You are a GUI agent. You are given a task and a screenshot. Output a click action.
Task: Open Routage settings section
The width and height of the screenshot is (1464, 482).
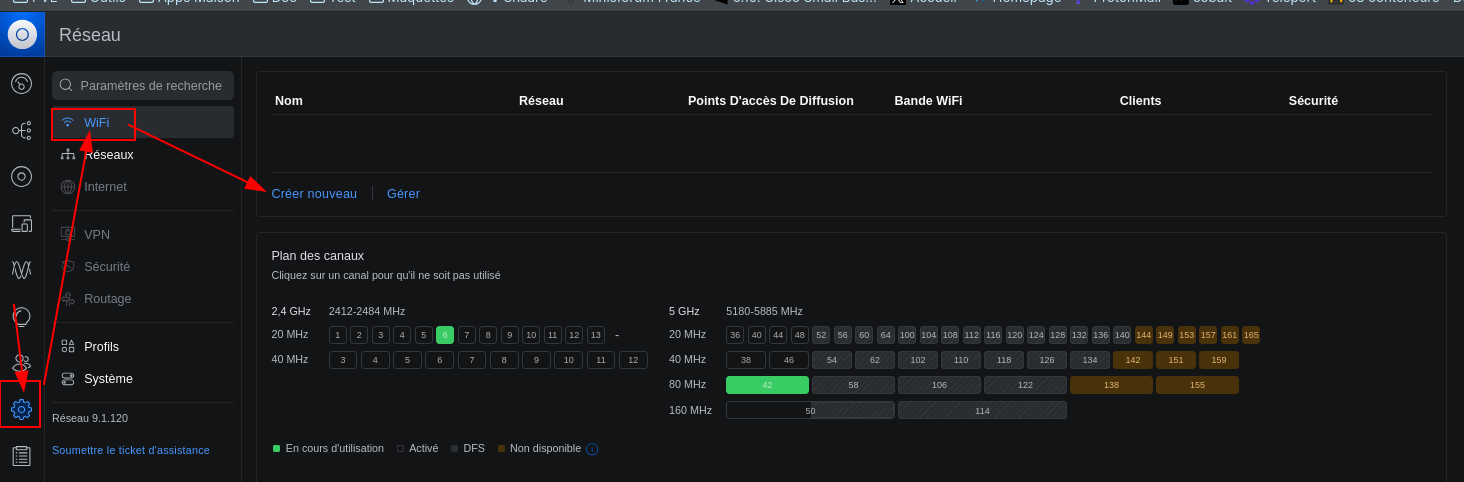143,299
